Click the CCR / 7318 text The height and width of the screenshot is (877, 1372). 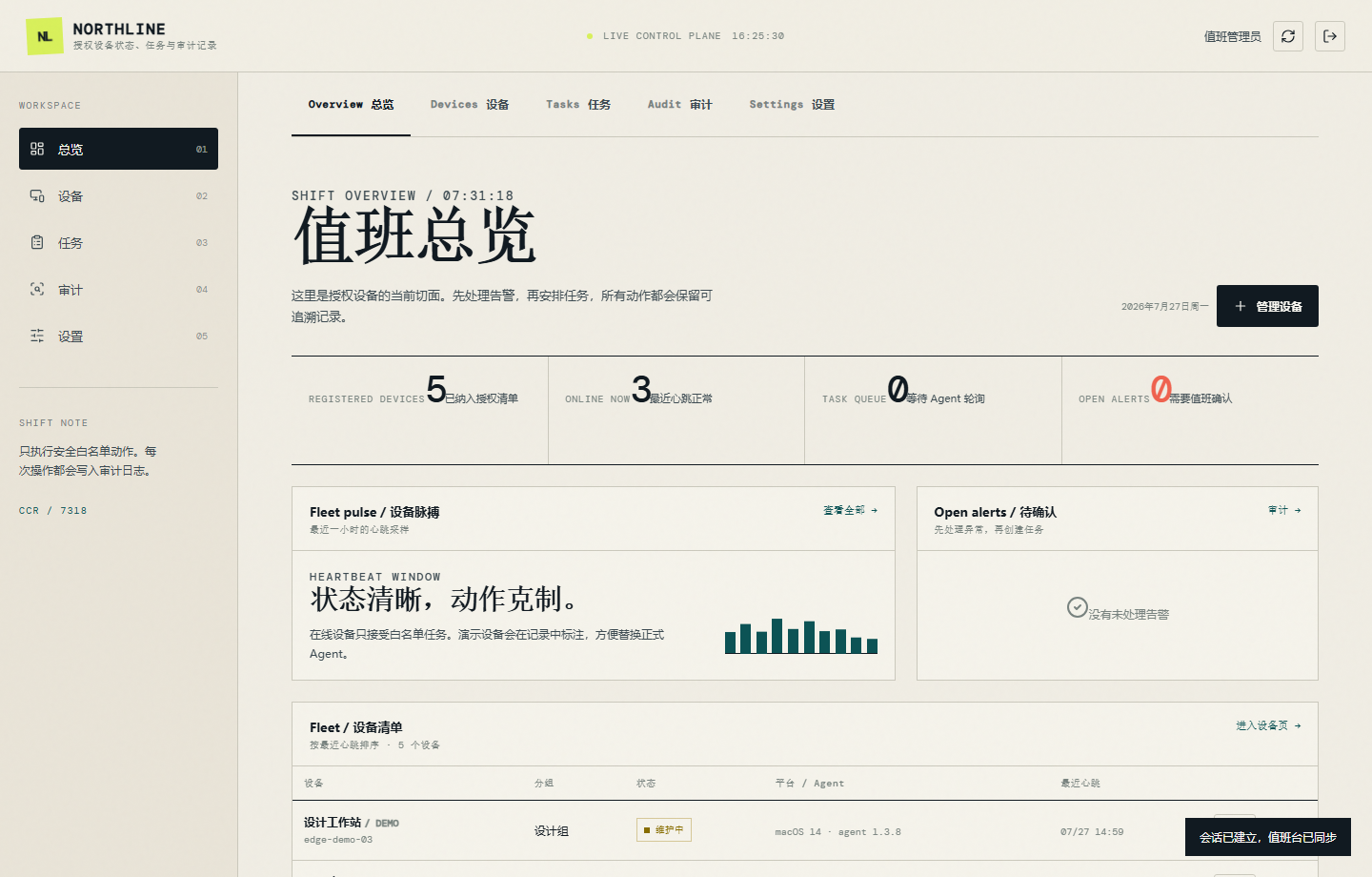pyautogui.click(x=52, y=511)
